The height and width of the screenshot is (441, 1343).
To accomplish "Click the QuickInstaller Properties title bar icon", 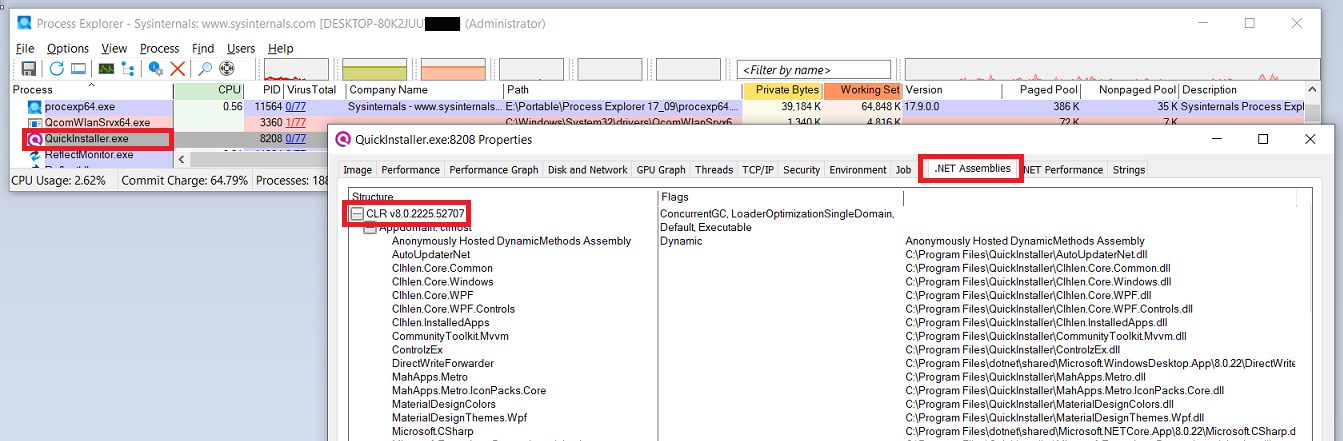I will 344,139.
